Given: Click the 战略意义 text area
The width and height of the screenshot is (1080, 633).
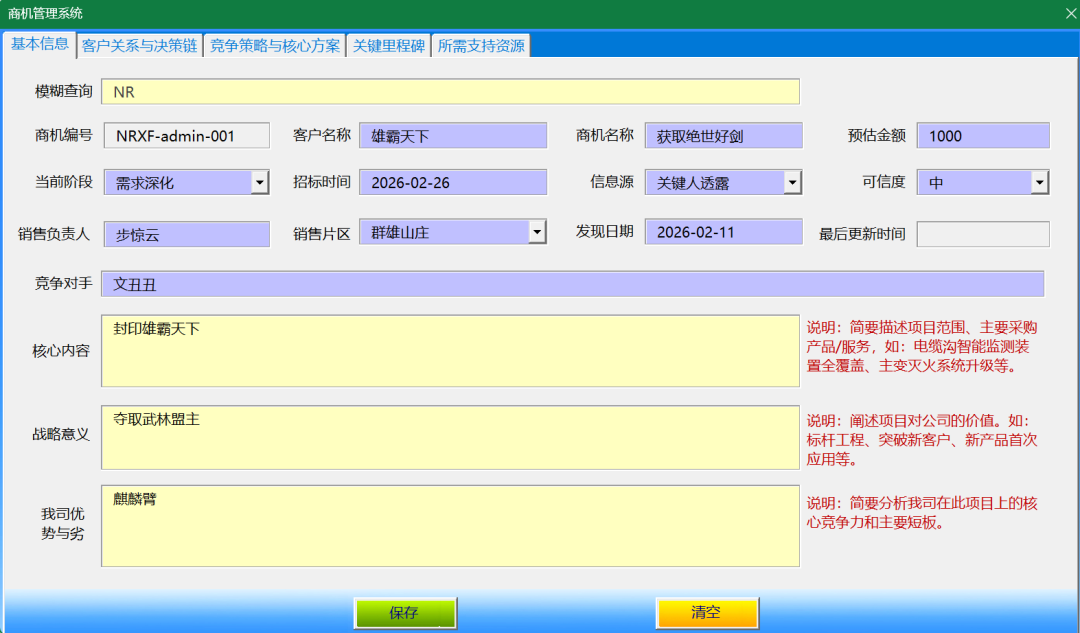Looking at the screenshot, I should coord(450,437).
